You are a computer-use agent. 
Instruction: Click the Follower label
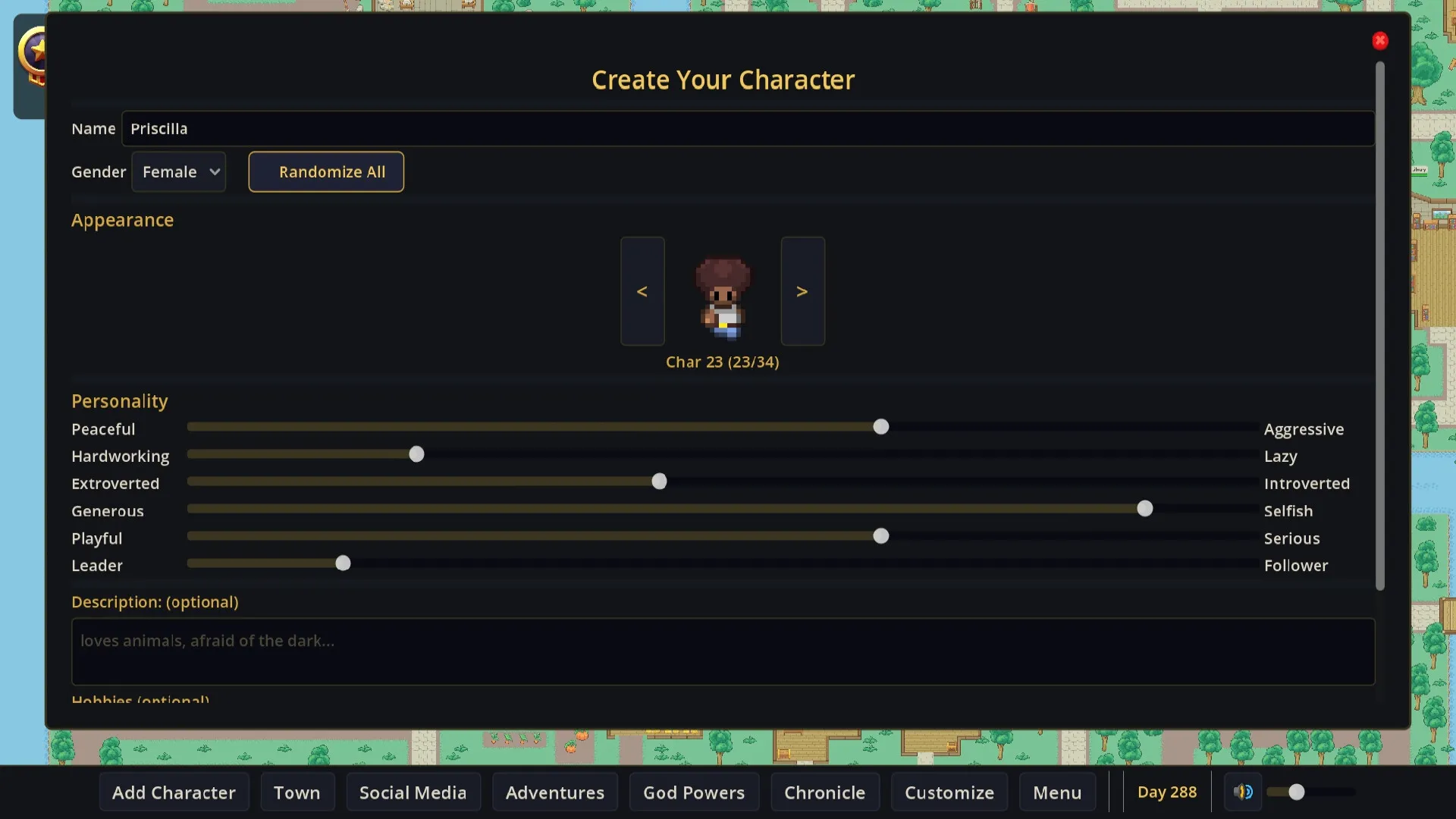pyautogui.click(x=1296, y=566)
